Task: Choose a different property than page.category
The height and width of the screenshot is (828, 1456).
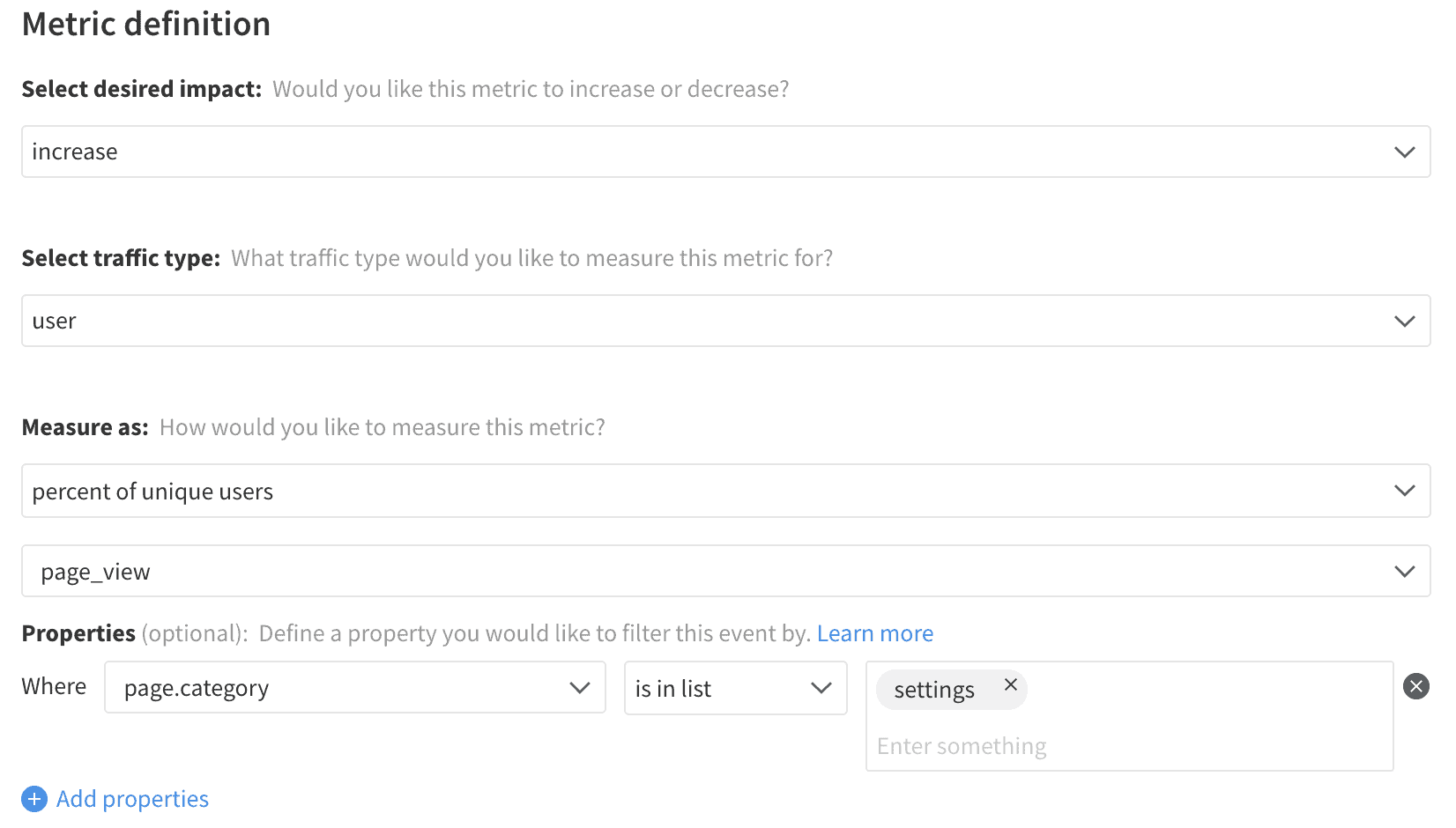Action: coord(355,687)
